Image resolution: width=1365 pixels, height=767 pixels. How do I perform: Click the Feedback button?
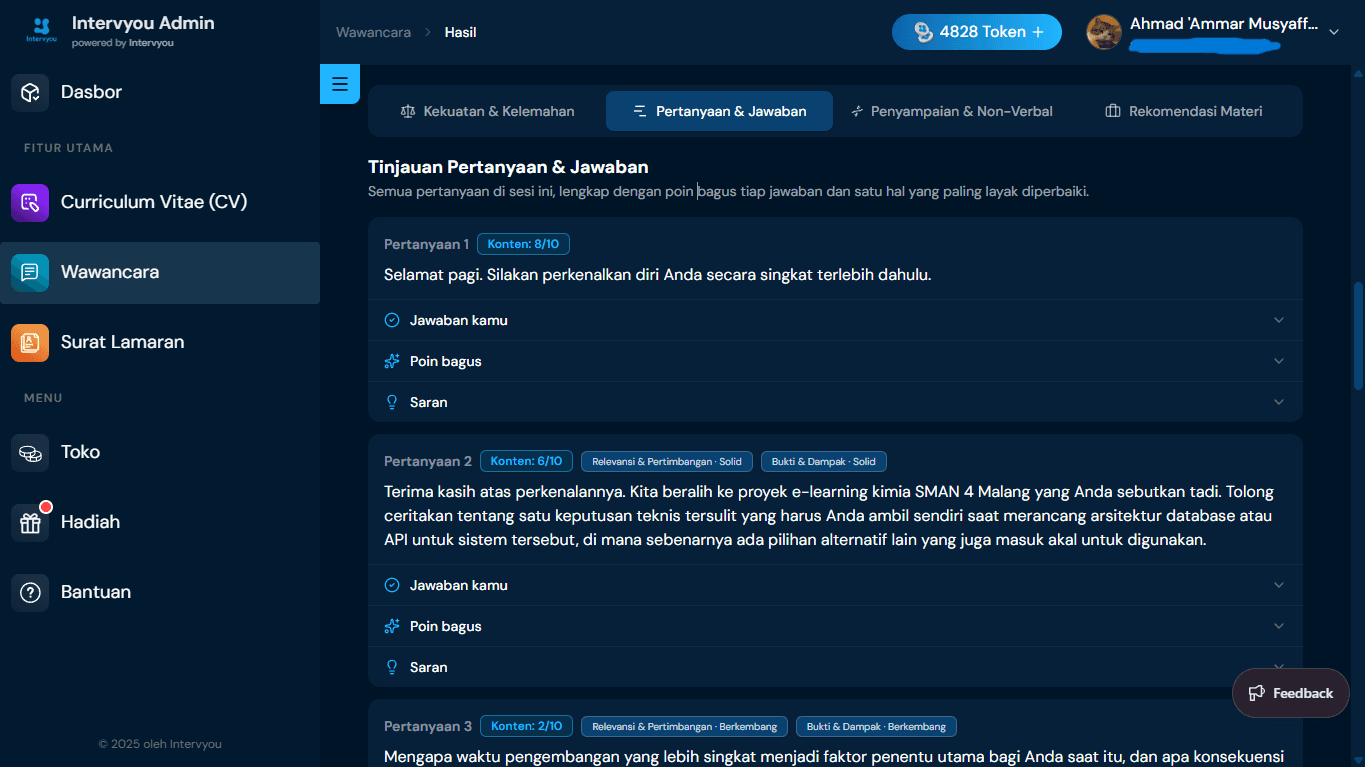(x=1291, y=693)
